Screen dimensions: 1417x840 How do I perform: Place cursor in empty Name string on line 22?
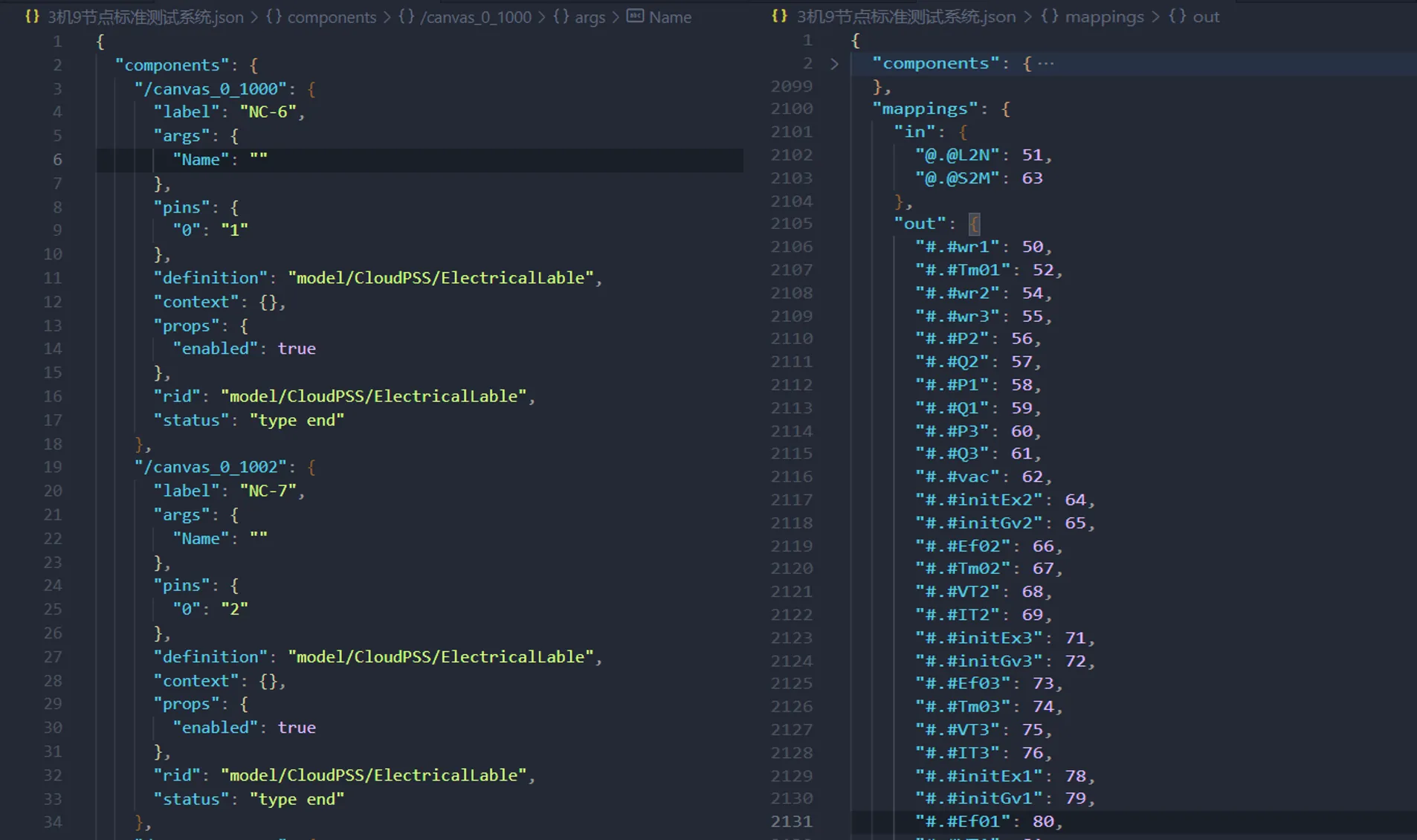[x=259, y=539]
